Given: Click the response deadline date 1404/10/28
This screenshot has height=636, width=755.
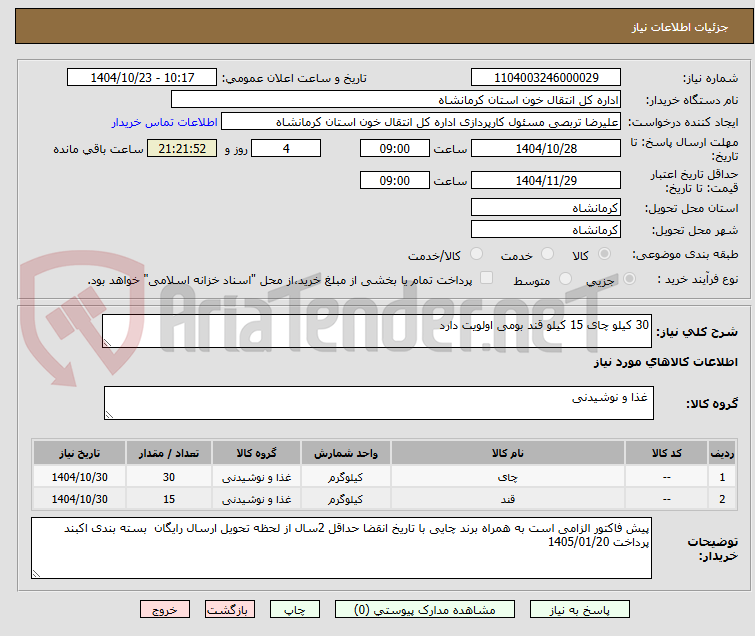Looking at the screenshot, I should coord(546,148).
